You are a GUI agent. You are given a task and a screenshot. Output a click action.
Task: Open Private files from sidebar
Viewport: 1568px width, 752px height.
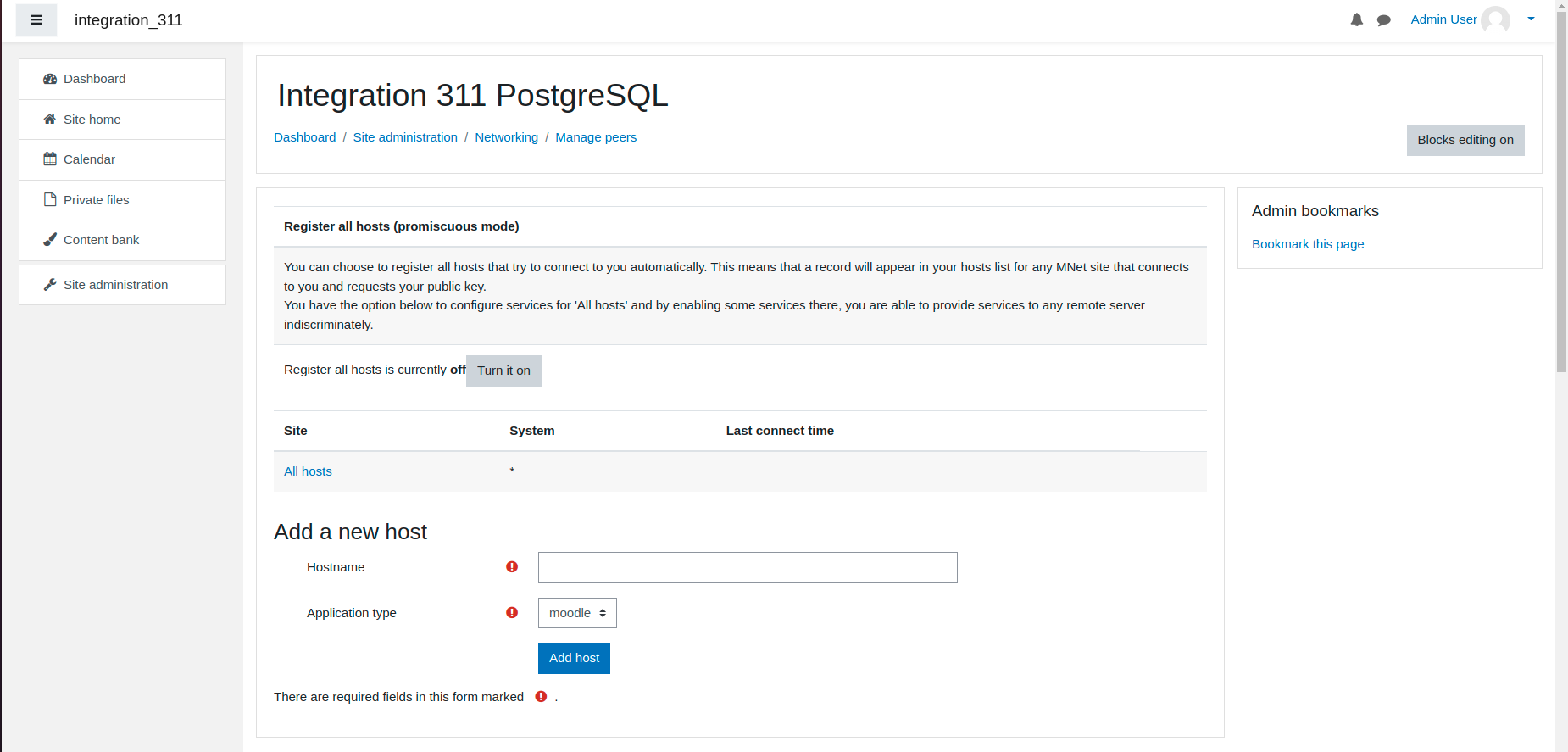pyautogui.click(x=122, y=200)
